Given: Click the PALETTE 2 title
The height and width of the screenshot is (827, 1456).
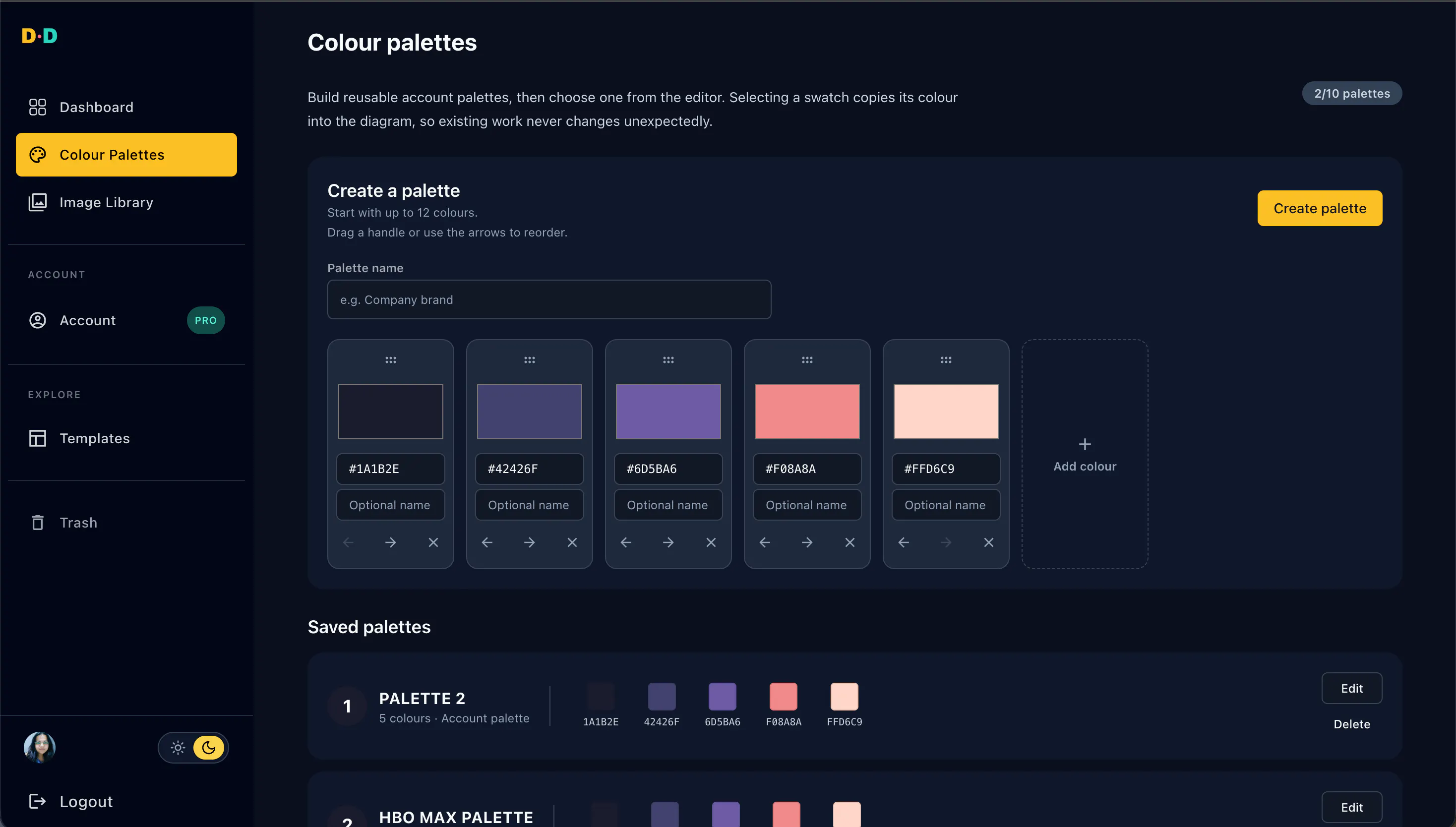Looking at the screenshot, I should click(x=422, y=698).
